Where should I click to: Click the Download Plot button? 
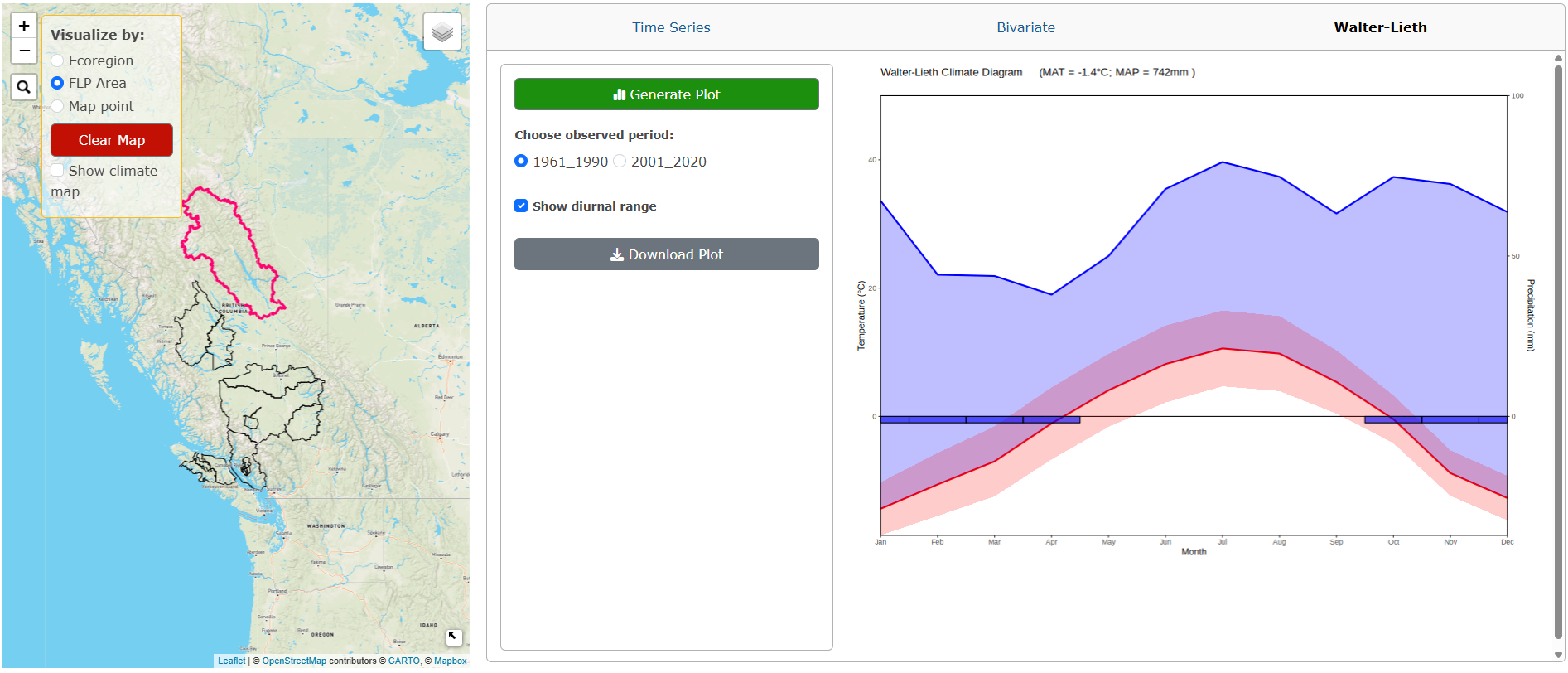coord(667,254)
